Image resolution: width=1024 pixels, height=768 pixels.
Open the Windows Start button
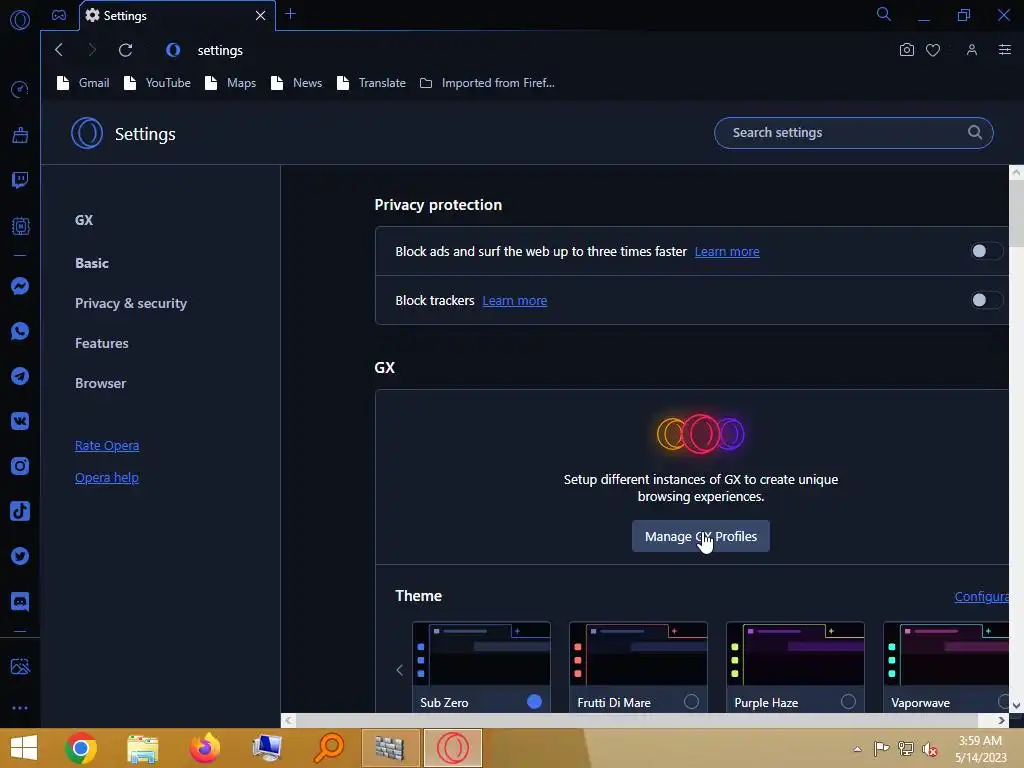24,748
